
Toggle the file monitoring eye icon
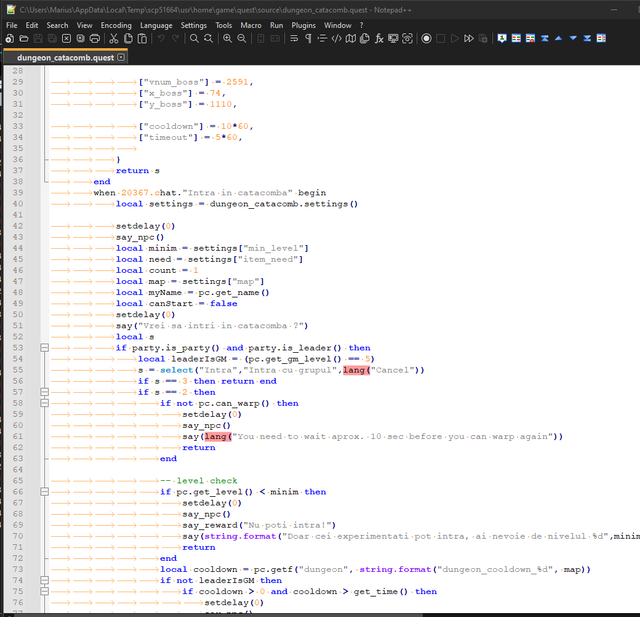tap(407, 38)
